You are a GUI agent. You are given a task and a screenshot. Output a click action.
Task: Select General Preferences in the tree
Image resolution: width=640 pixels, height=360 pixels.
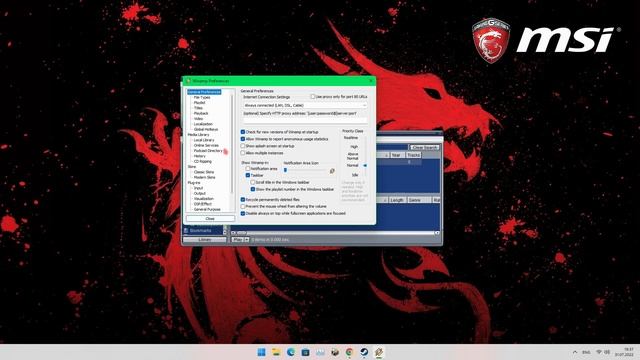click(204, 92)
